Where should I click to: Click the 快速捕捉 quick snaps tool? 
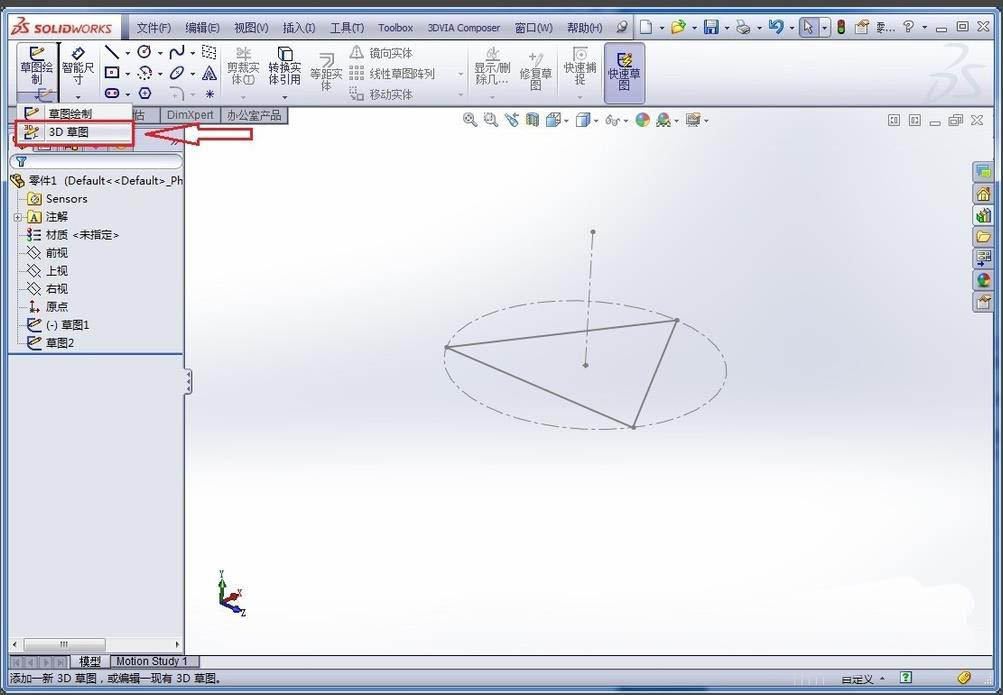(x=580, y=66)
